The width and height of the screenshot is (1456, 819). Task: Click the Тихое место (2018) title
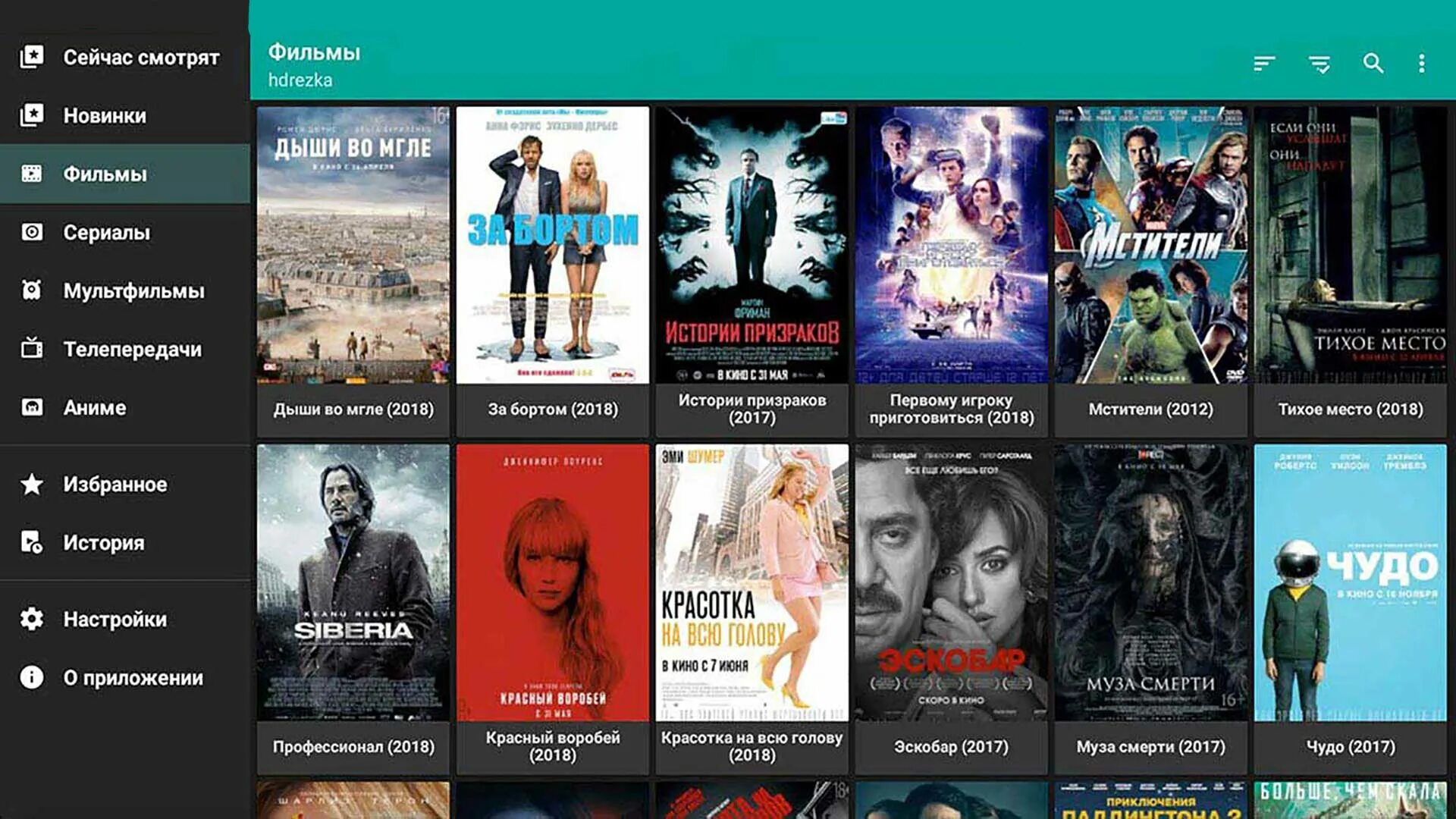coord(1350,409)
